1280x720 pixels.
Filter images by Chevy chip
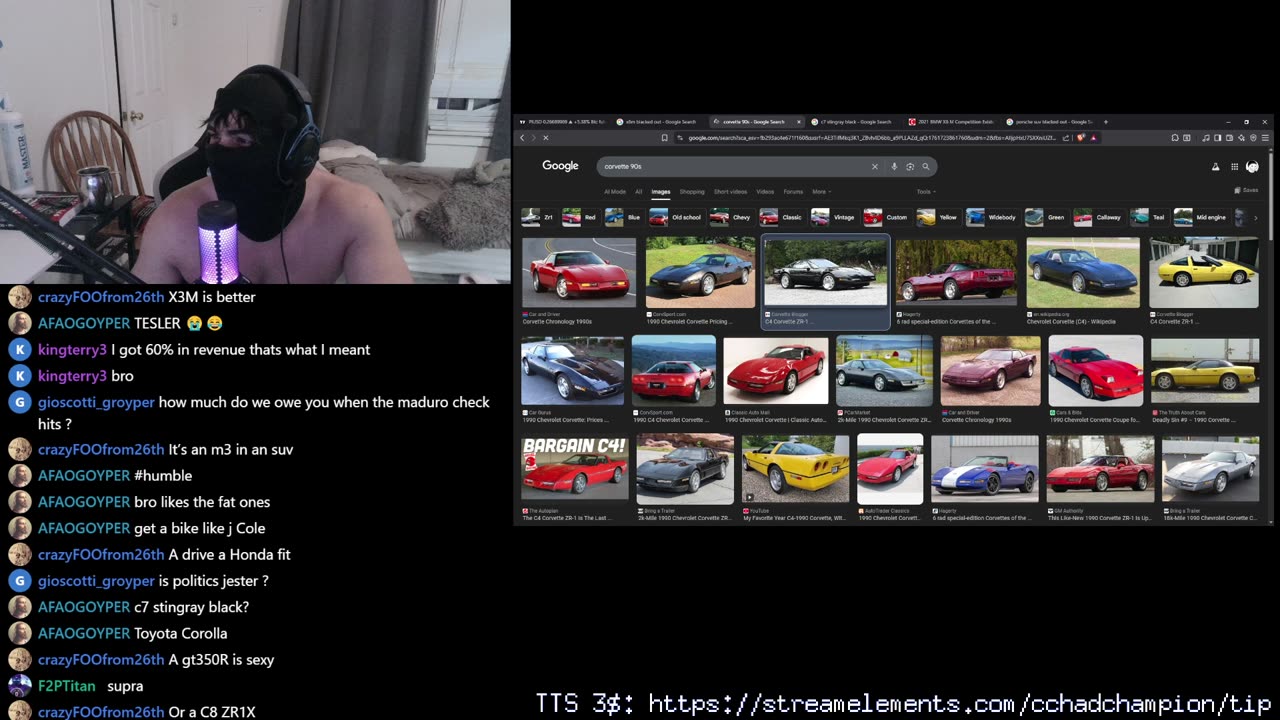(731, 217)
